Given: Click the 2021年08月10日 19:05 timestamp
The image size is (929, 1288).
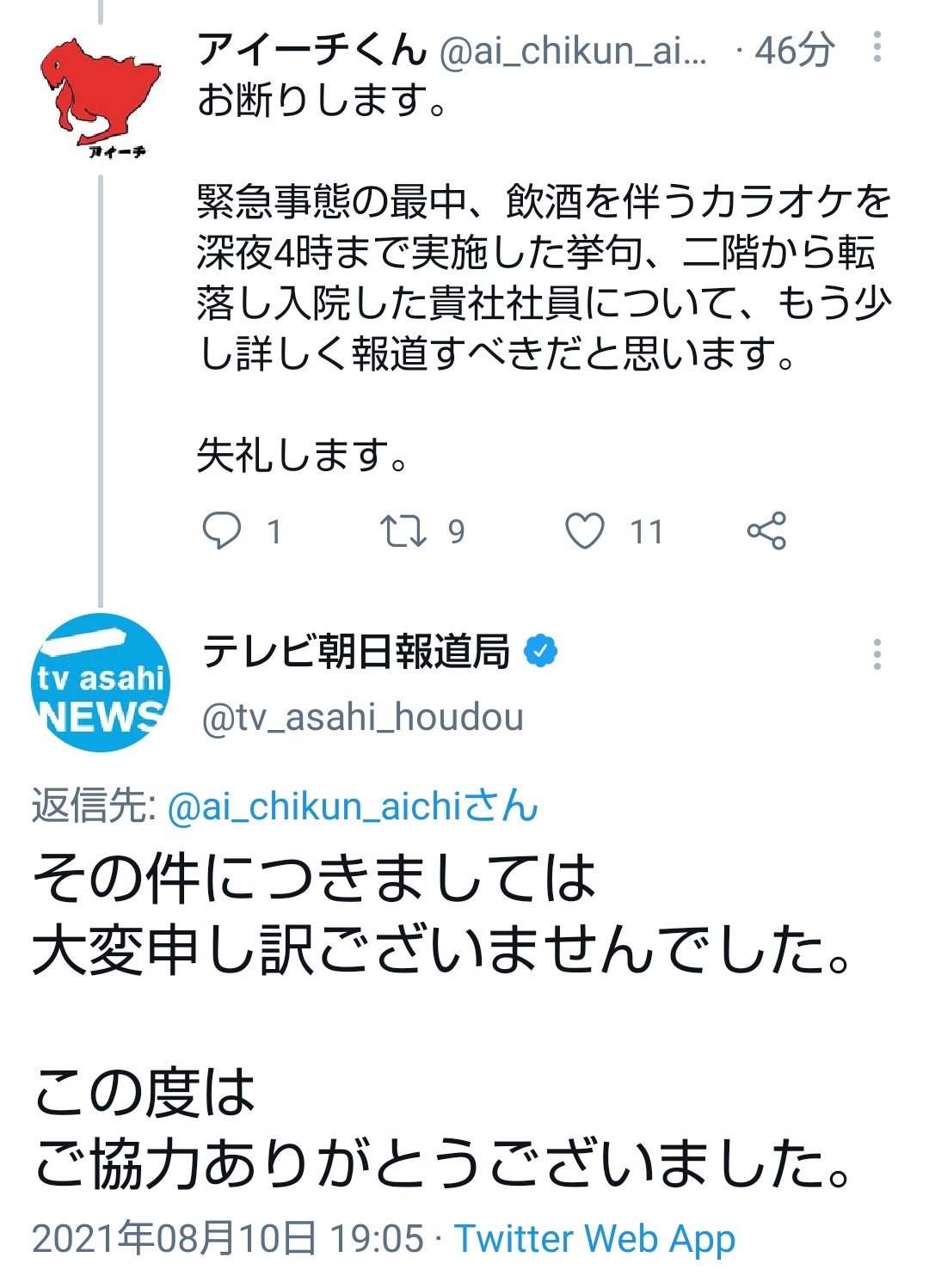Looking at the screenshot, I should click(228, 1239).
